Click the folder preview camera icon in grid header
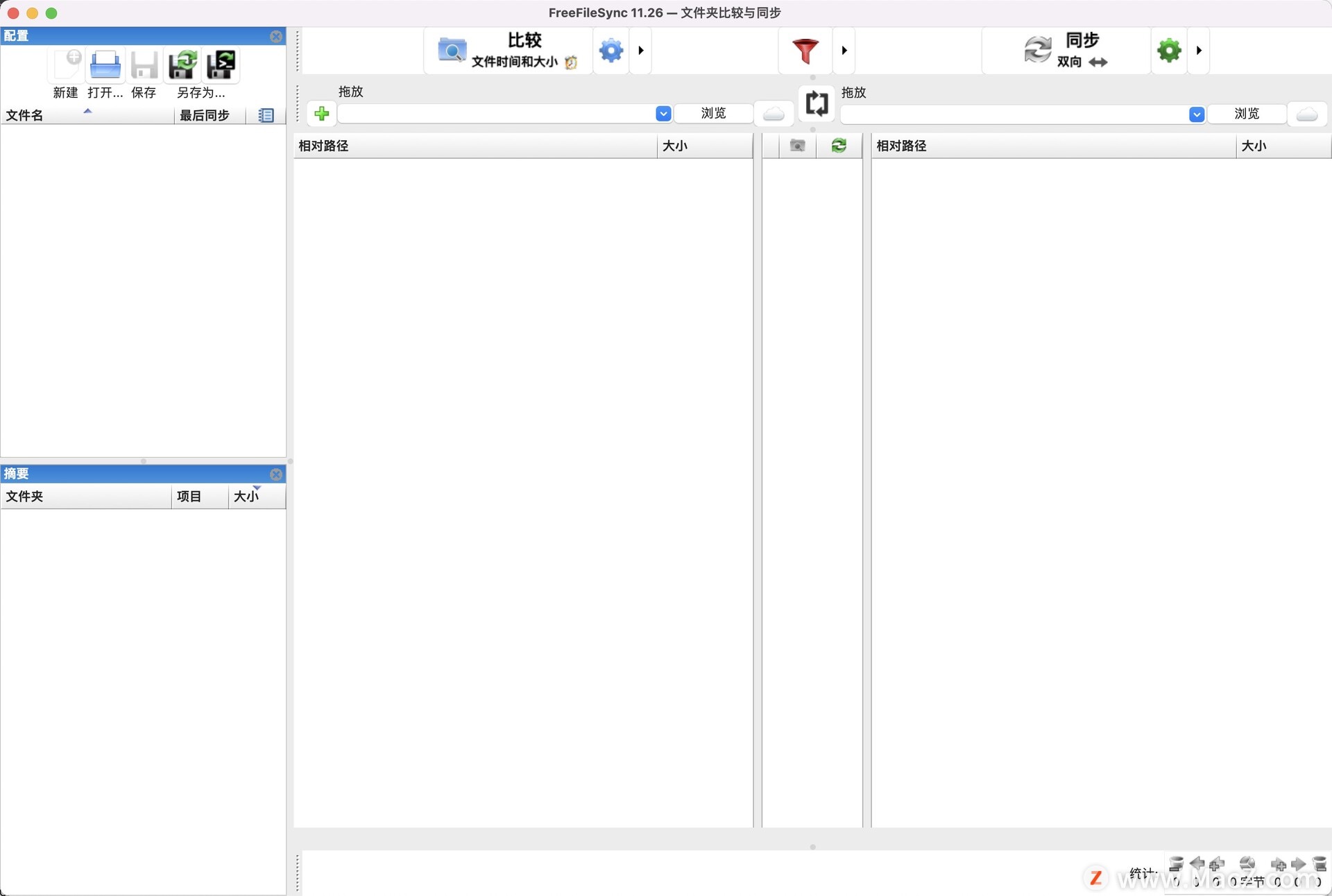The height and width of the screenshot is (896, 1332). pos(797,146)
